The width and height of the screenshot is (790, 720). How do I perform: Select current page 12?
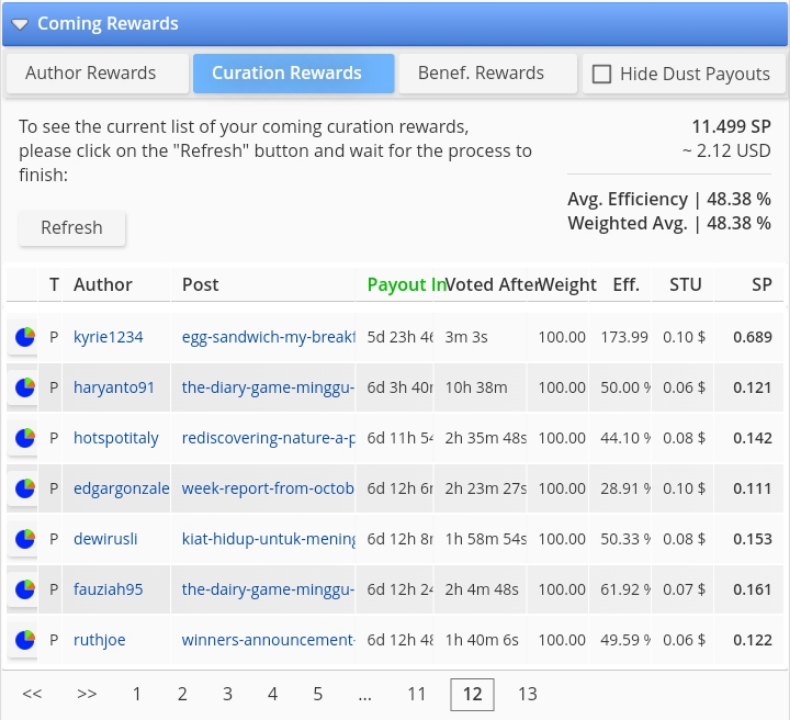(x=472, y=695)
